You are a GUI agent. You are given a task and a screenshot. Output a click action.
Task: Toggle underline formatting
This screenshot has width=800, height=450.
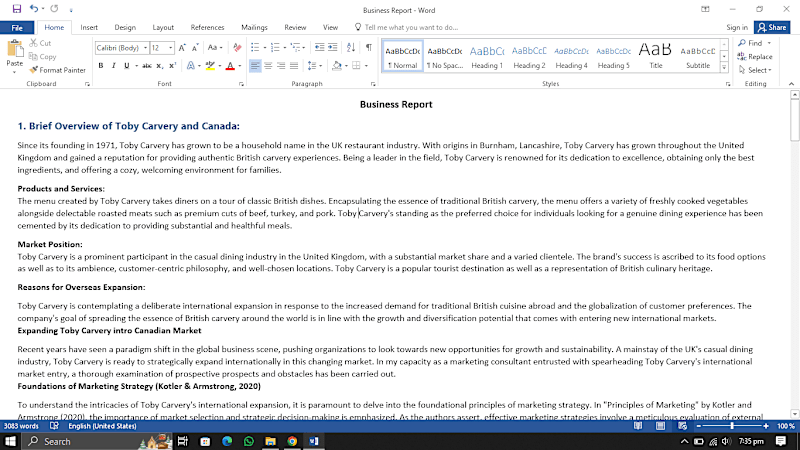[x=127, y=66]
